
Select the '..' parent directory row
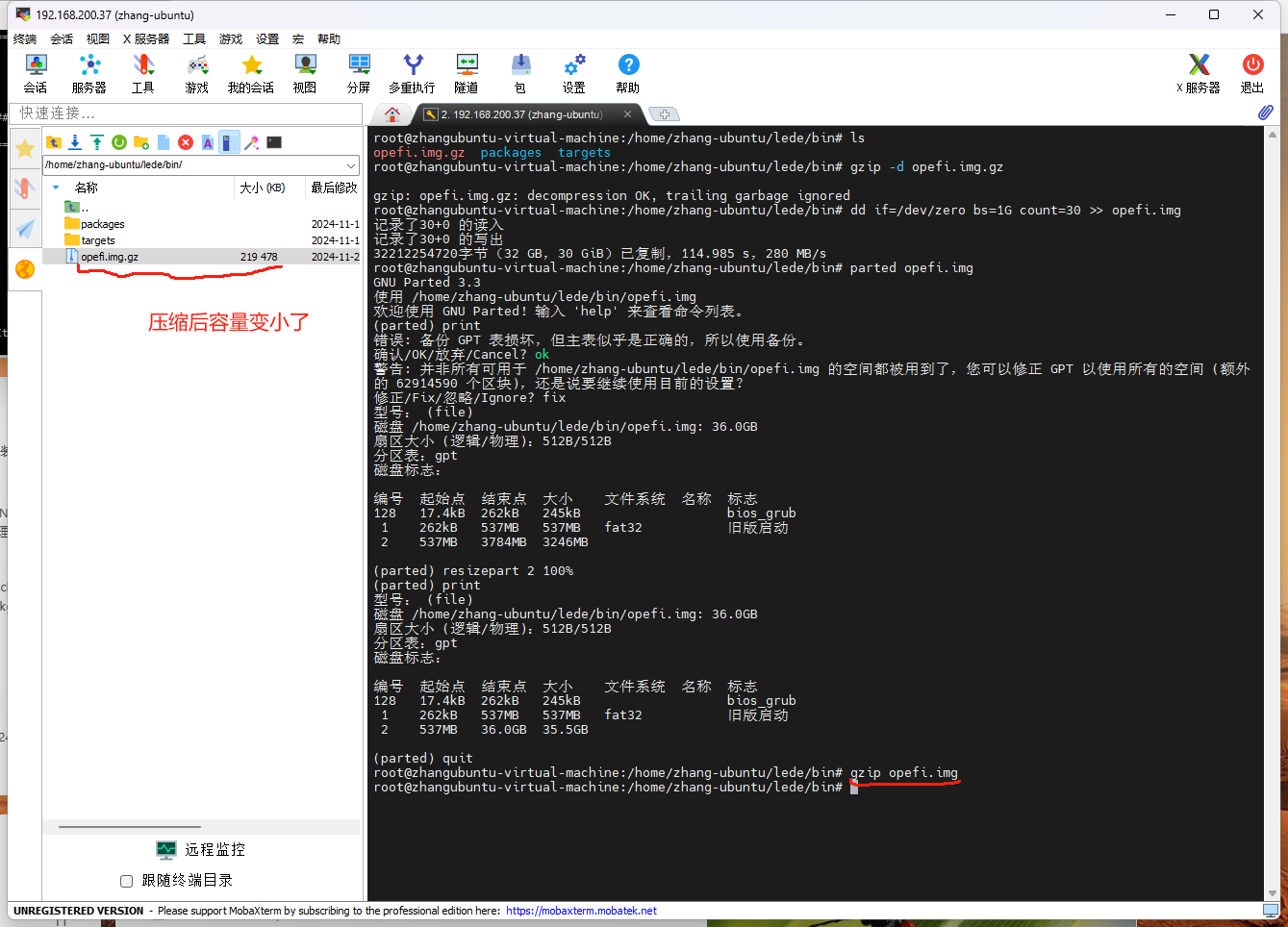pyautogui.click(x=202, y=208)
